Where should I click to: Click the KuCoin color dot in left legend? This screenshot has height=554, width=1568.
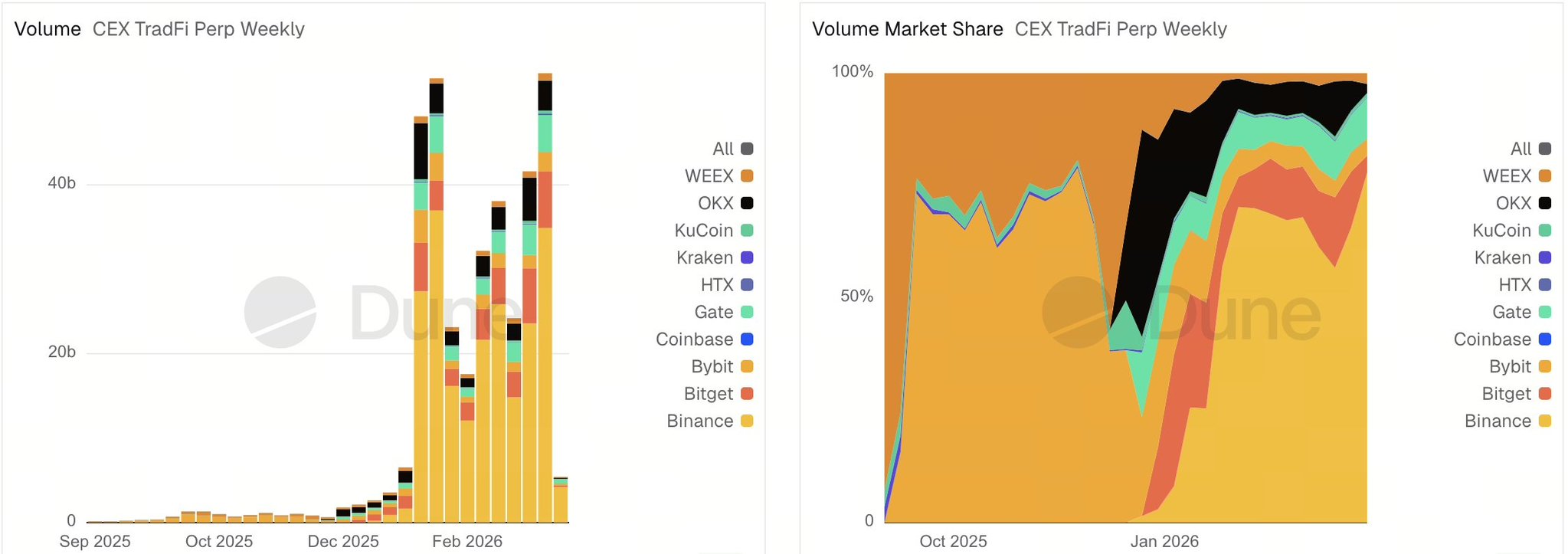pyautogui.click(x=748, y=231)
